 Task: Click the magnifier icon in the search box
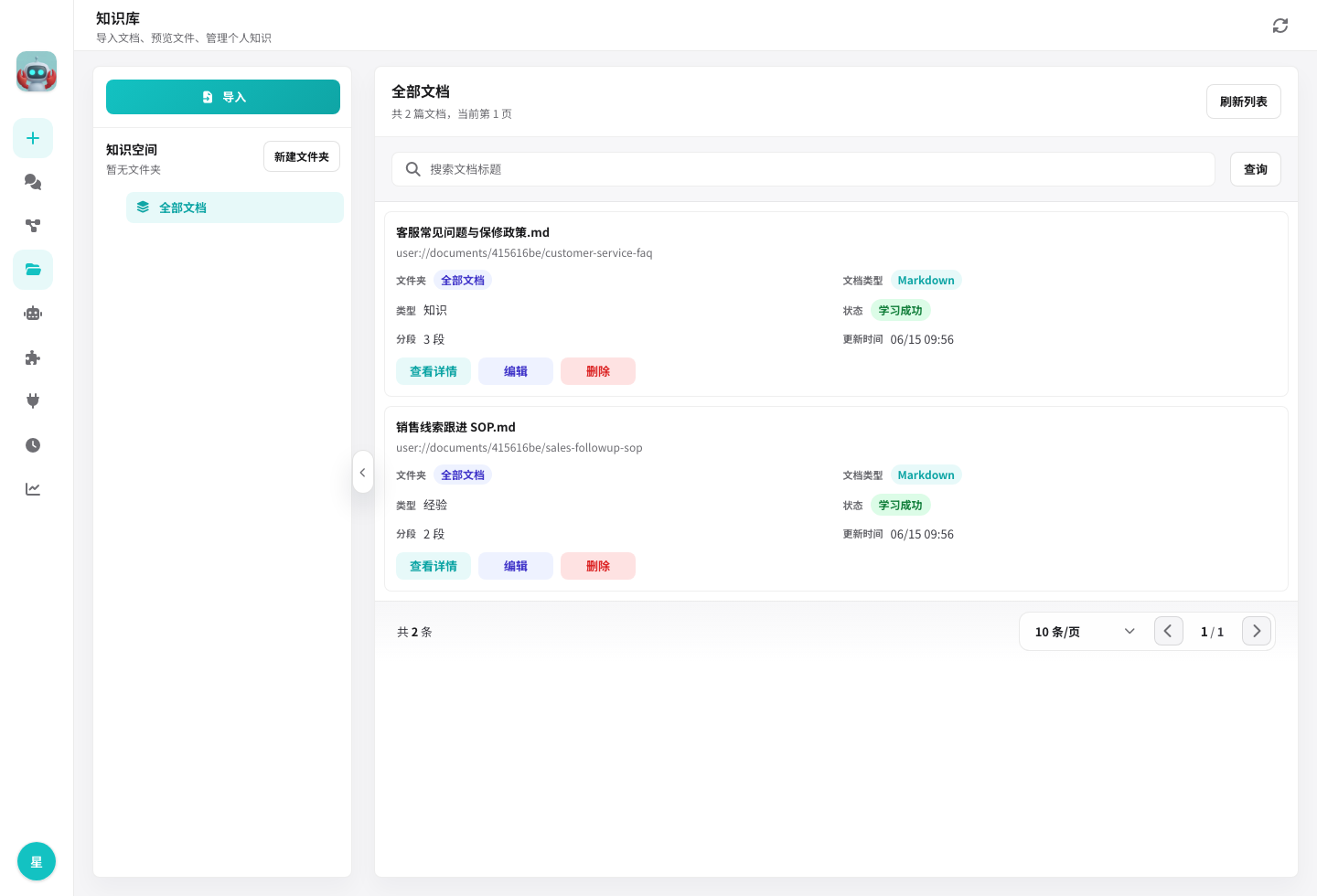tap(413, 169)
